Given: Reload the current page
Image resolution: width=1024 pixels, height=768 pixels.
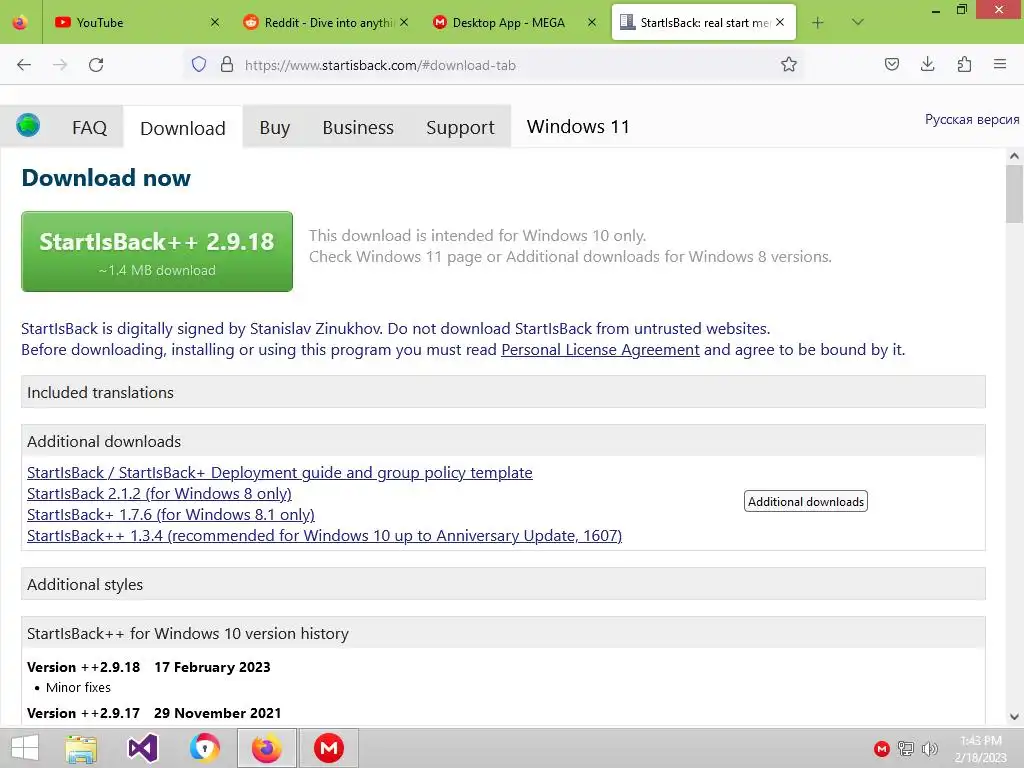Looking at the screenshot, I should [x=96, y=65].
